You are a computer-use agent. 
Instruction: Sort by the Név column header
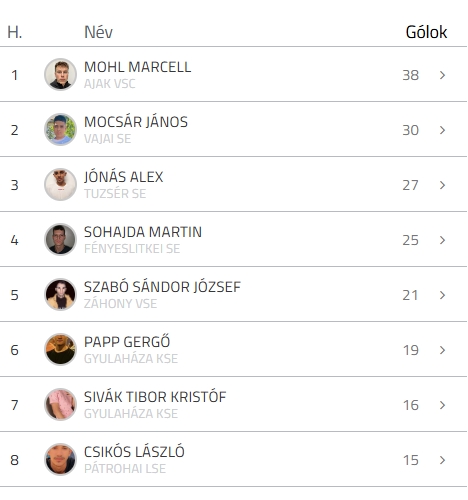coord(98,32)
